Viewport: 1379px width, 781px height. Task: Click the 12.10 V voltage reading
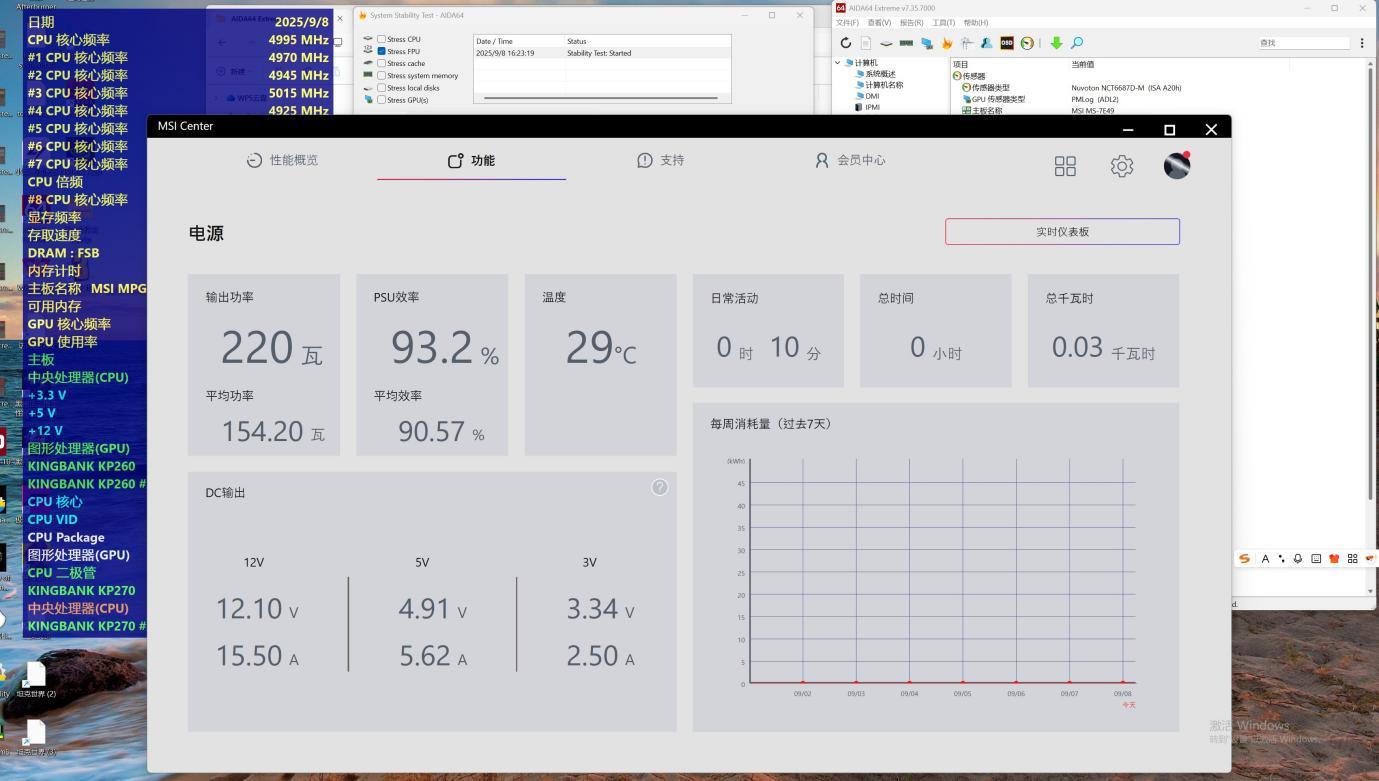point(257,608)
